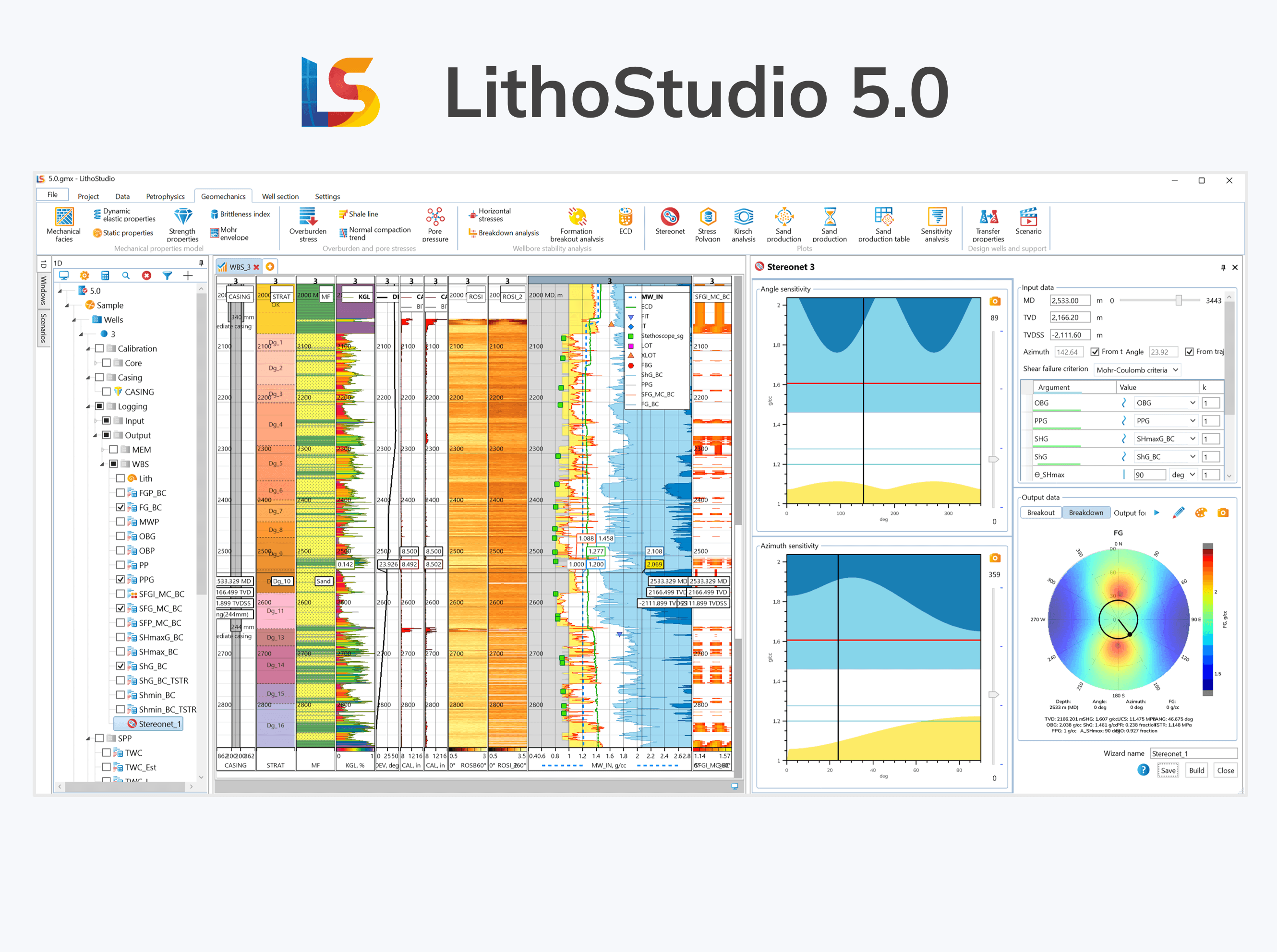Click the Azimuth sensitivity vertical slider handle
Screen dimensions: 1277x952
point(993,694)
